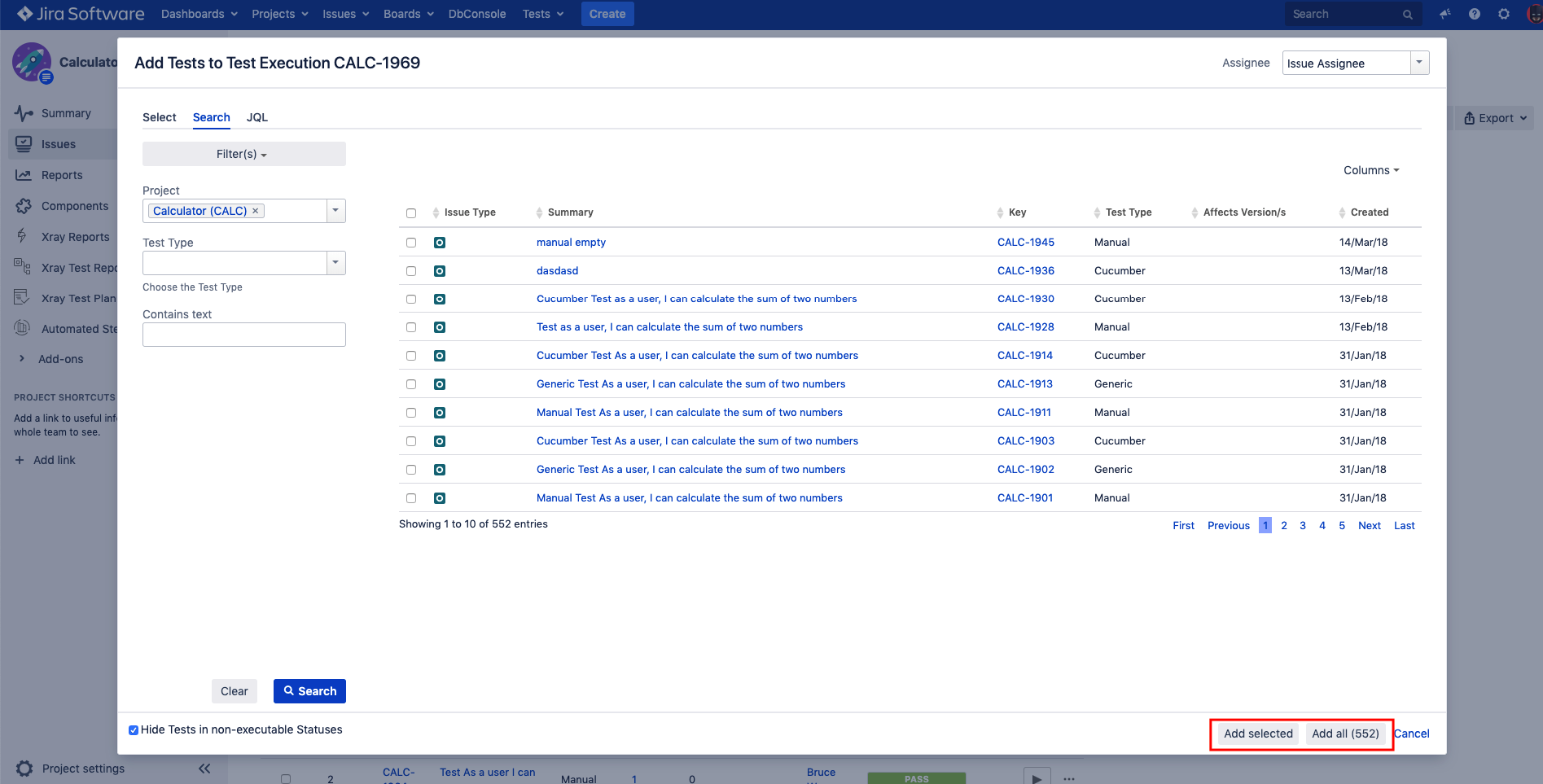Click test issue type icon for CALC-1936

[440, 271]
